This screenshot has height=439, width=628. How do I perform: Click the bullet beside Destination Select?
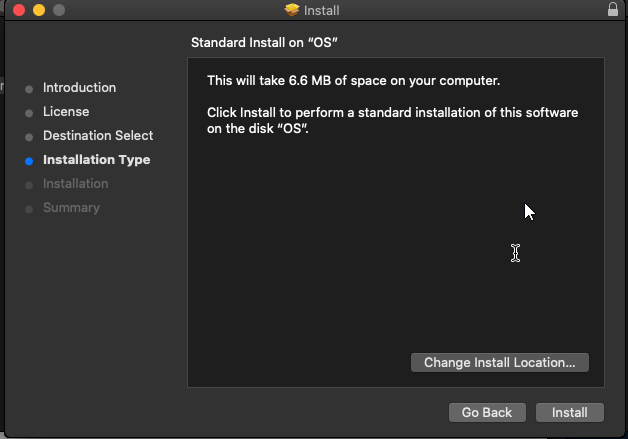pos(29,136)
